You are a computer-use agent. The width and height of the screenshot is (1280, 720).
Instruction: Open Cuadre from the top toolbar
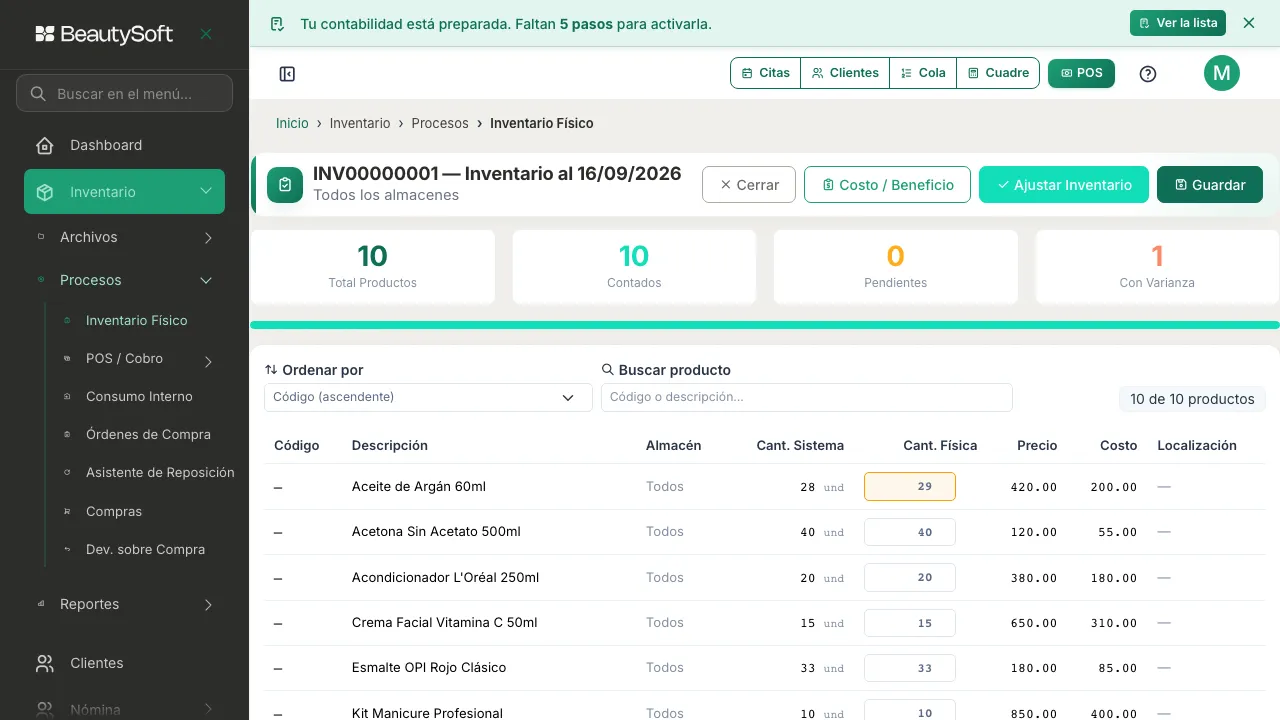coord(998,73)
